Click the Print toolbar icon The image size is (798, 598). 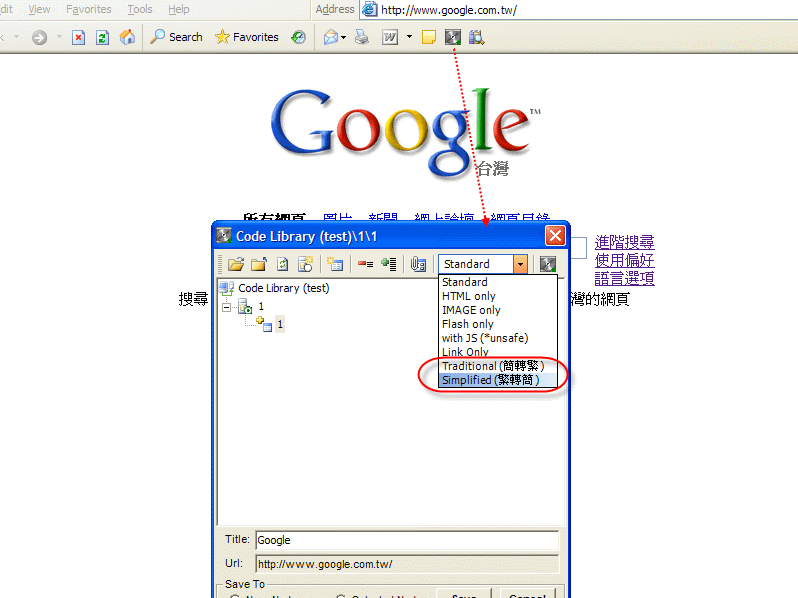click(362, 37)
